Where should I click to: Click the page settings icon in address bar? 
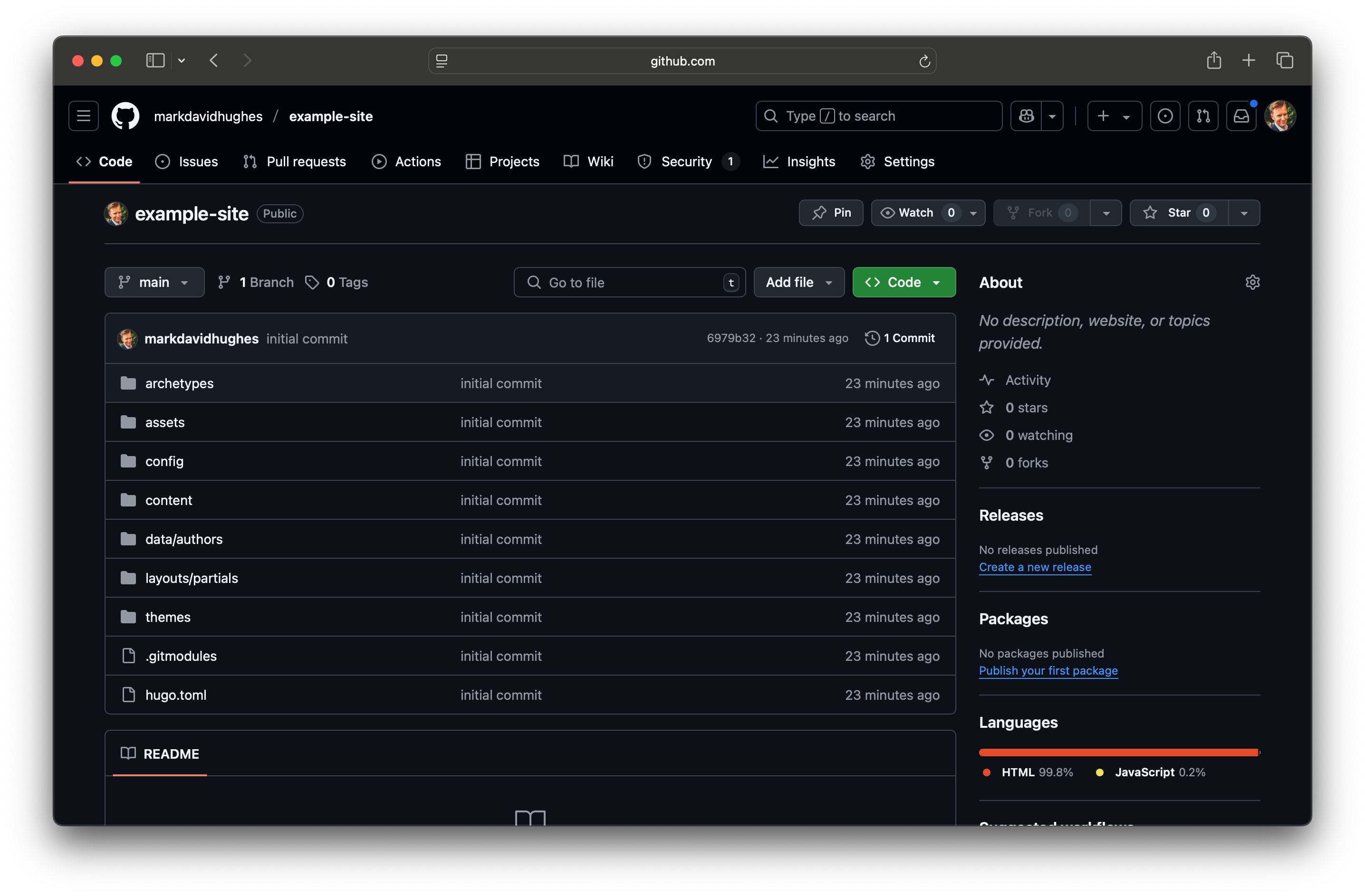click(x=442, y=61)
